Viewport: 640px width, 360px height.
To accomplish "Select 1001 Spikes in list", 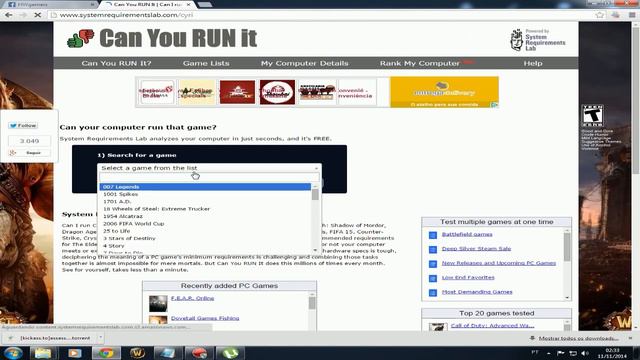I will click(205, 194).
